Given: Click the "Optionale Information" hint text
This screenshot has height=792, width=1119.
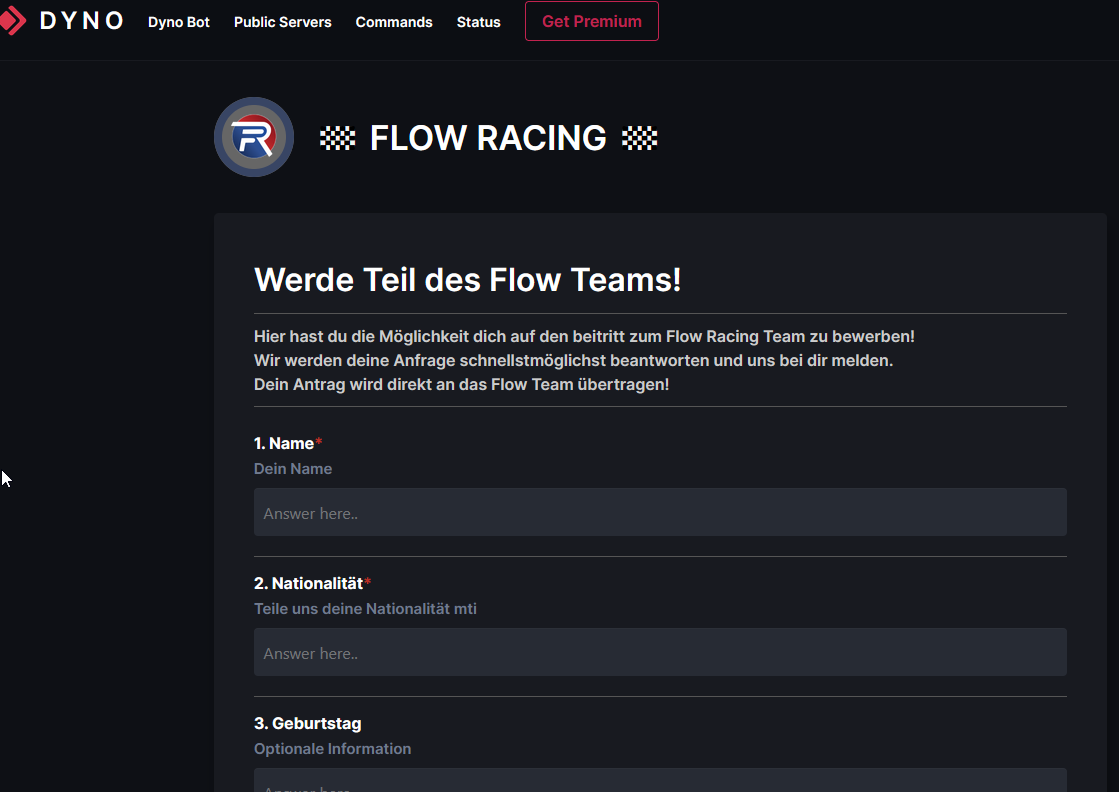Looking at the screenshot, I should pyautogui.click(x=332, y=749).
